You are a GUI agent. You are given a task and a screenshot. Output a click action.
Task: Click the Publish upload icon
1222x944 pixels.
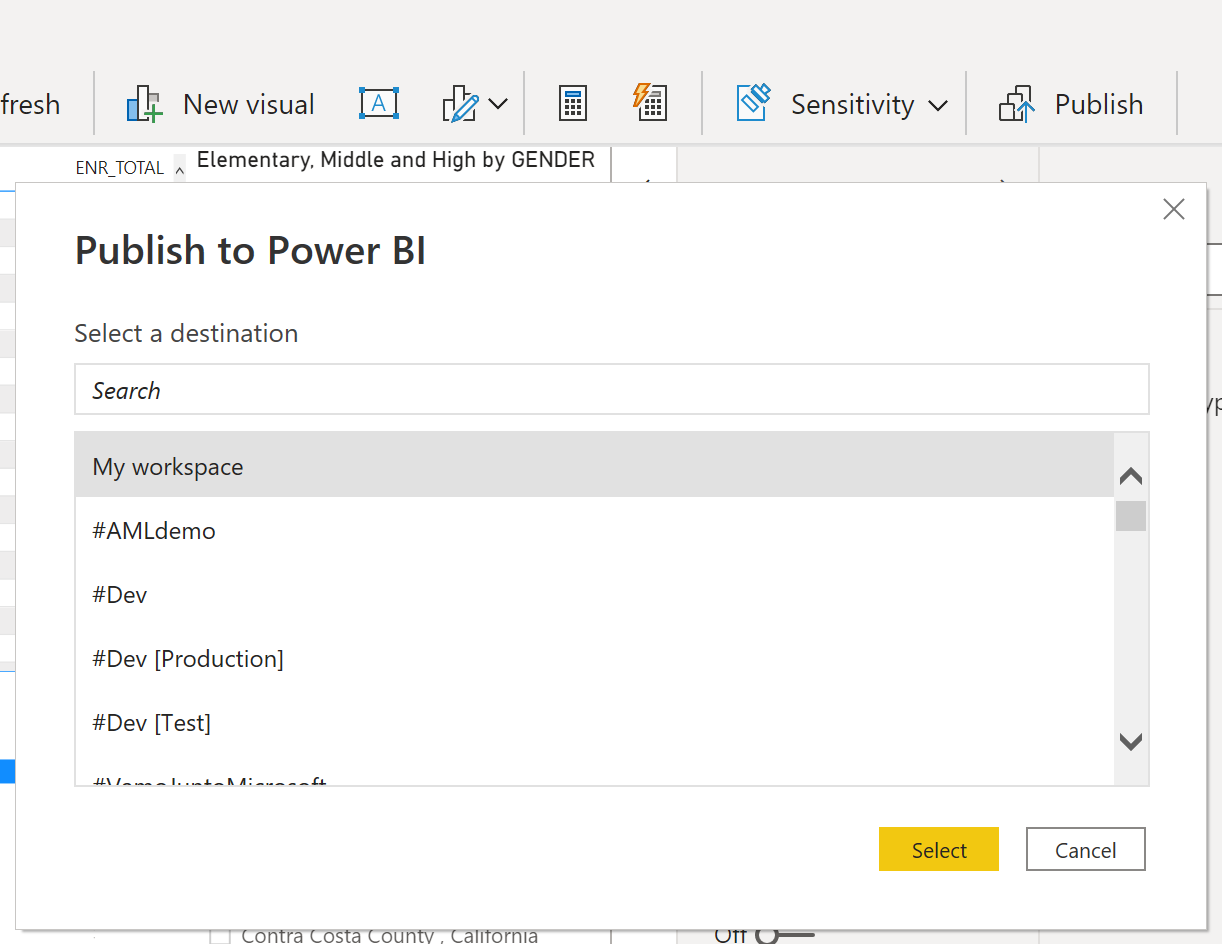1017,104
